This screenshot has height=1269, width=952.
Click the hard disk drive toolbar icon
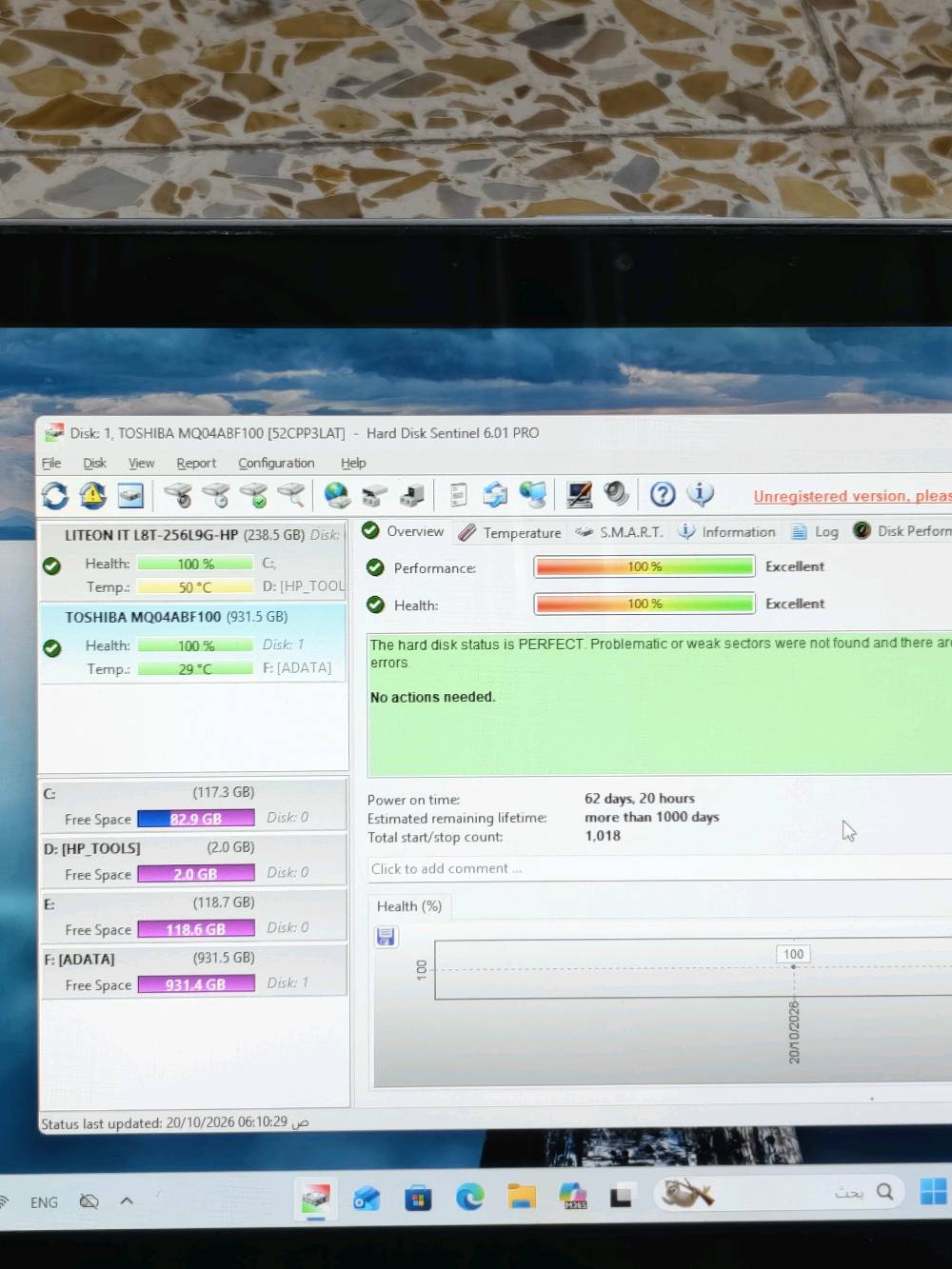[130, 495]
